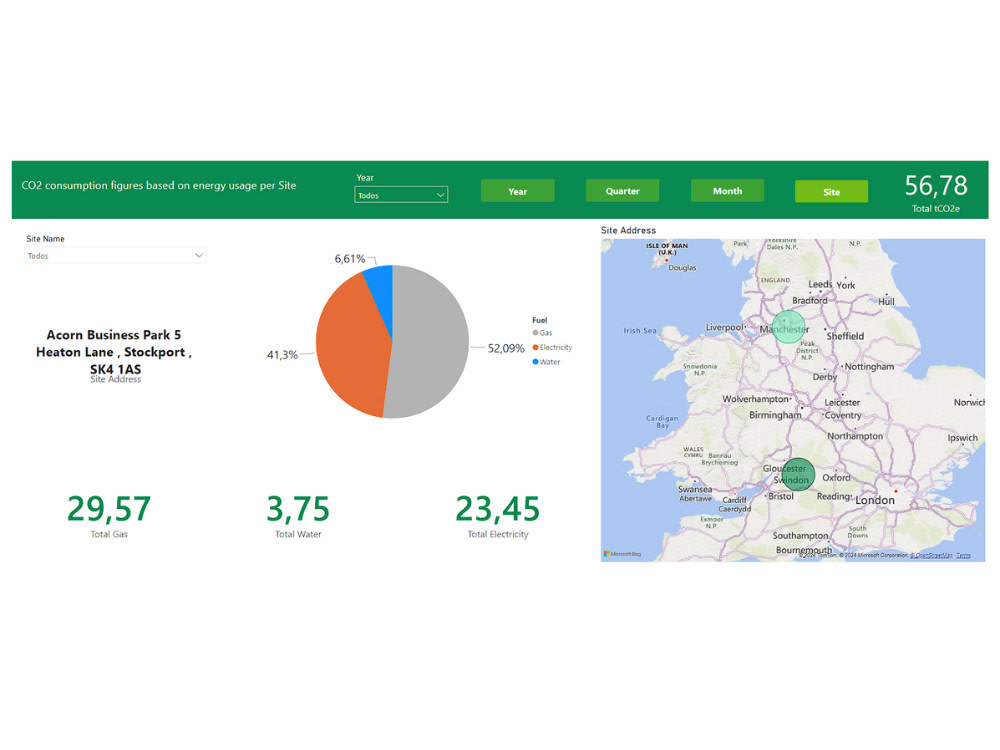The width and height of the screenshot is (1000, 750).
Task: Click the Microsoft Bing logo on map
Action: click(622, 551)
